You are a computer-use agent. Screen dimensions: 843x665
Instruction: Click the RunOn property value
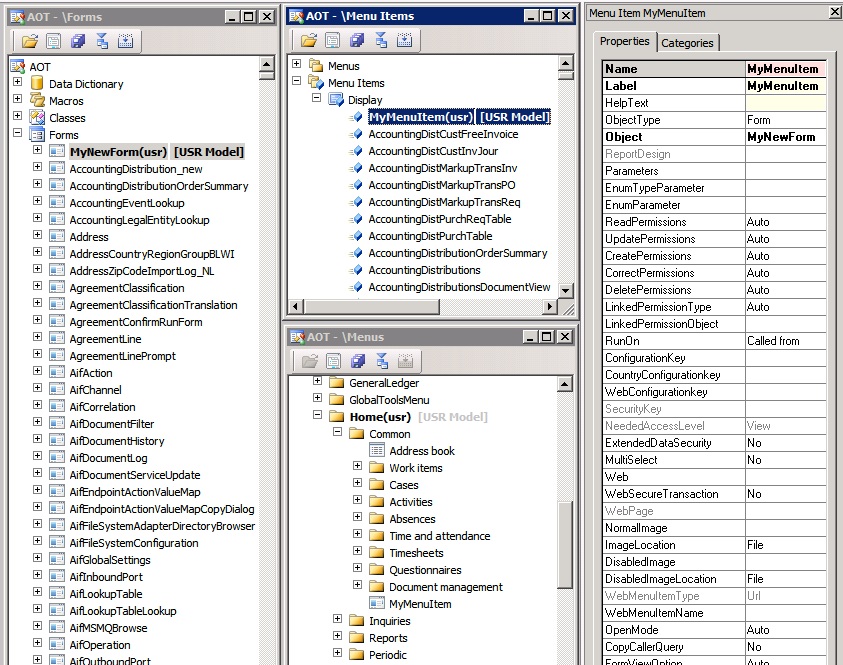pyautogui.click(x=785, y=341)
